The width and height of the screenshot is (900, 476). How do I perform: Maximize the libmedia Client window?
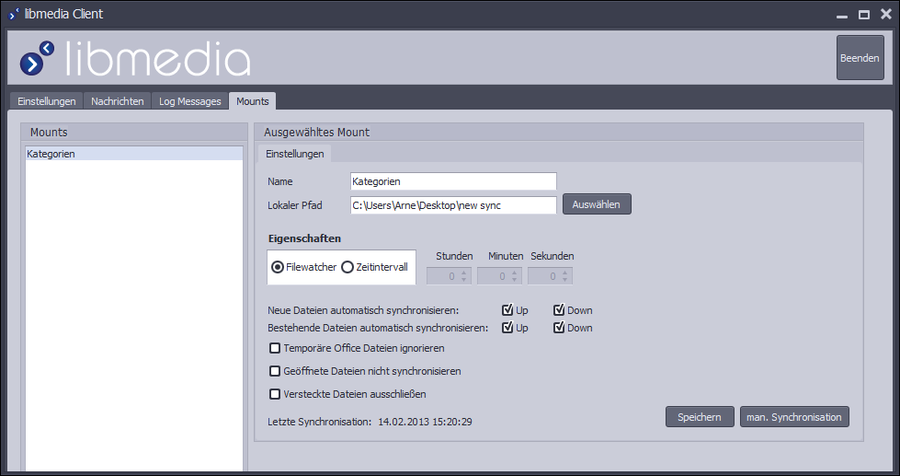point(864,15)
